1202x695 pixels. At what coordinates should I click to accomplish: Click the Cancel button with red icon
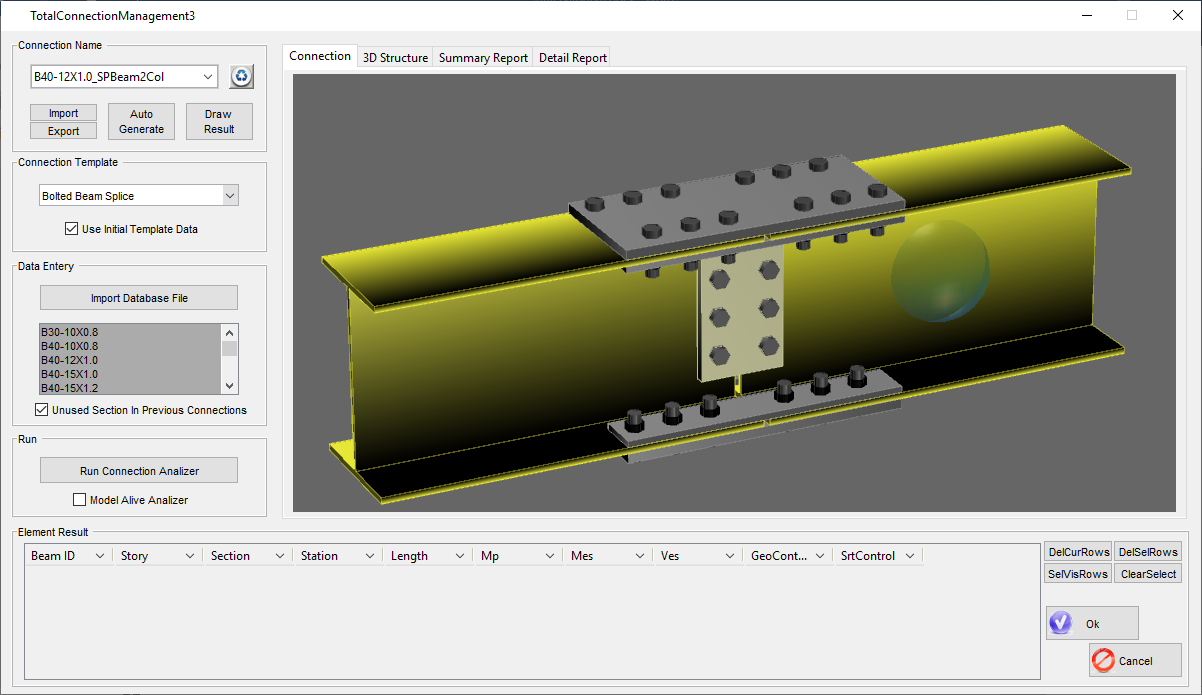coord(1135,660)
